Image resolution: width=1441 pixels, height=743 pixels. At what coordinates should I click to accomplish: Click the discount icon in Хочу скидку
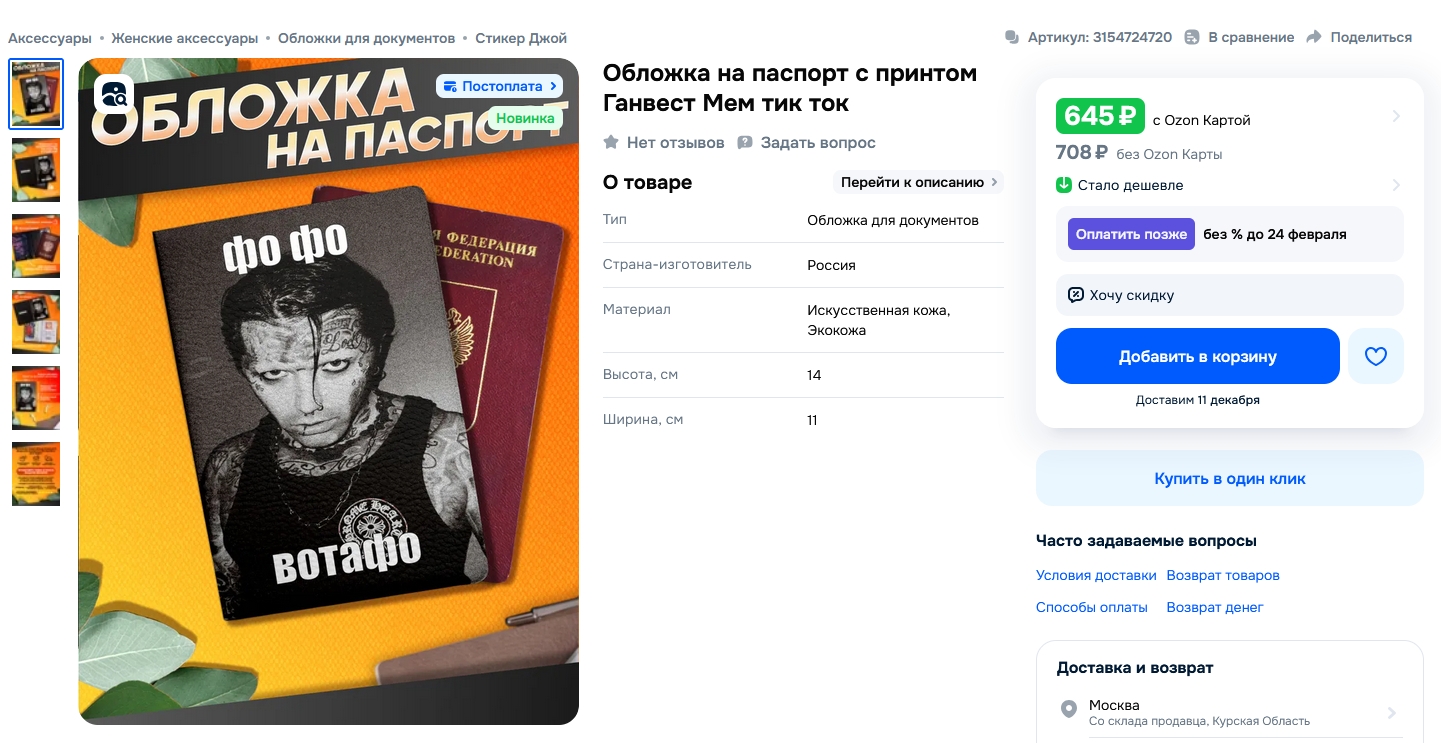click(1076, 295)
